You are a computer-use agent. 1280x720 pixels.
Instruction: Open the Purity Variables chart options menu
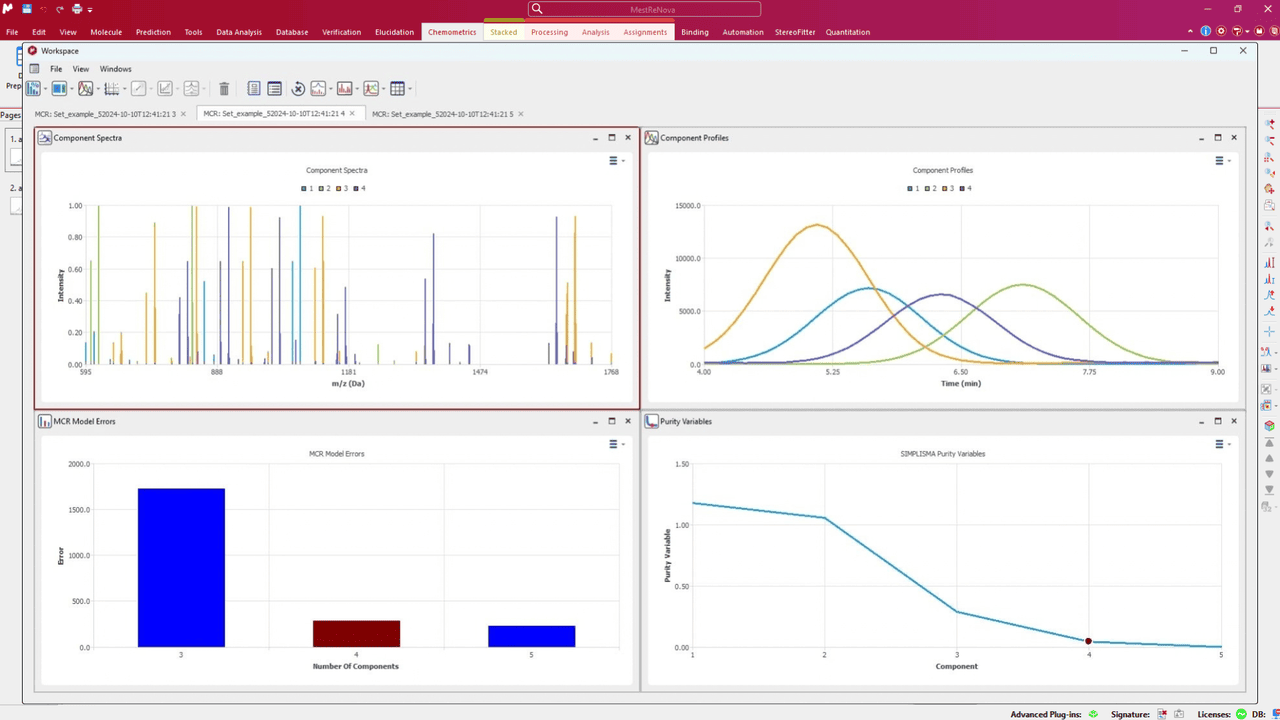(x=1221, y=444)
